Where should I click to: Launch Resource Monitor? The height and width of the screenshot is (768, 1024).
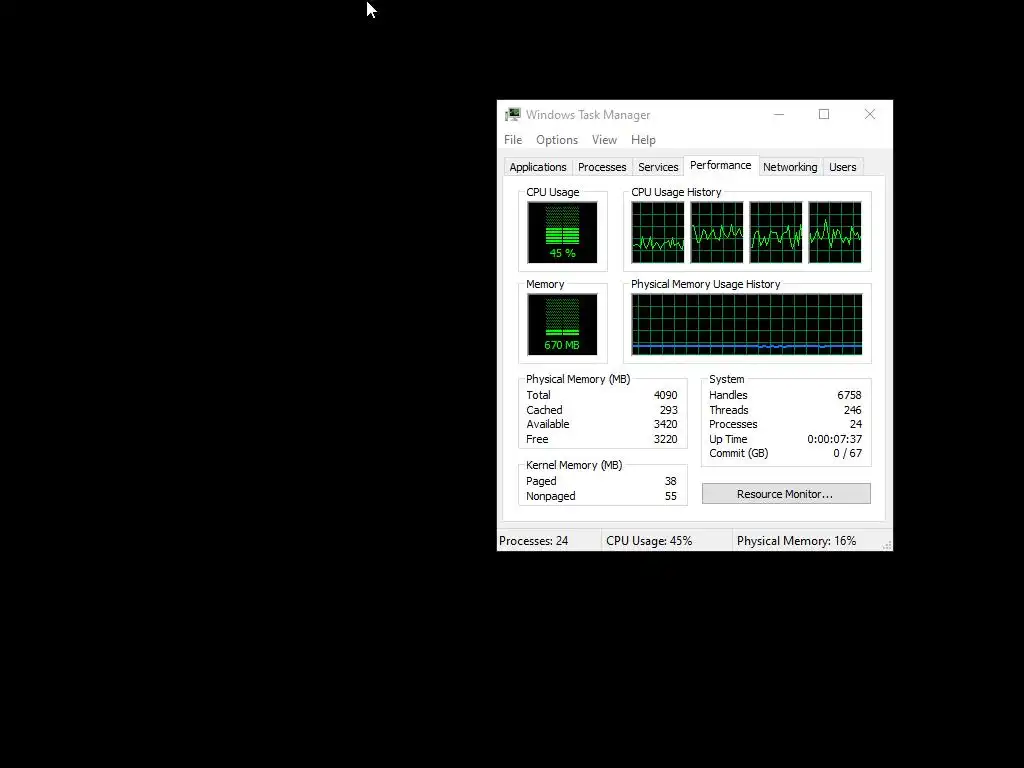(x=786, y=494)
